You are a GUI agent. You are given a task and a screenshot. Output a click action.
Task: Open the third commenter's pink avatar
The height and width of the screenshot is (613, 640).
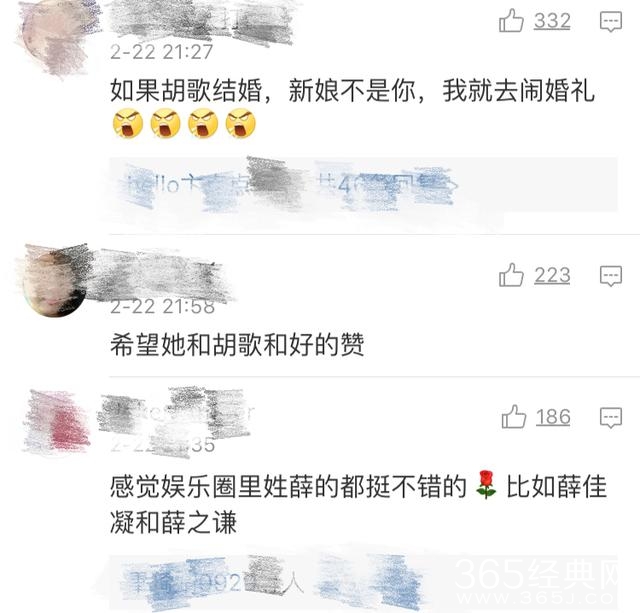click(x=57, y=423)
